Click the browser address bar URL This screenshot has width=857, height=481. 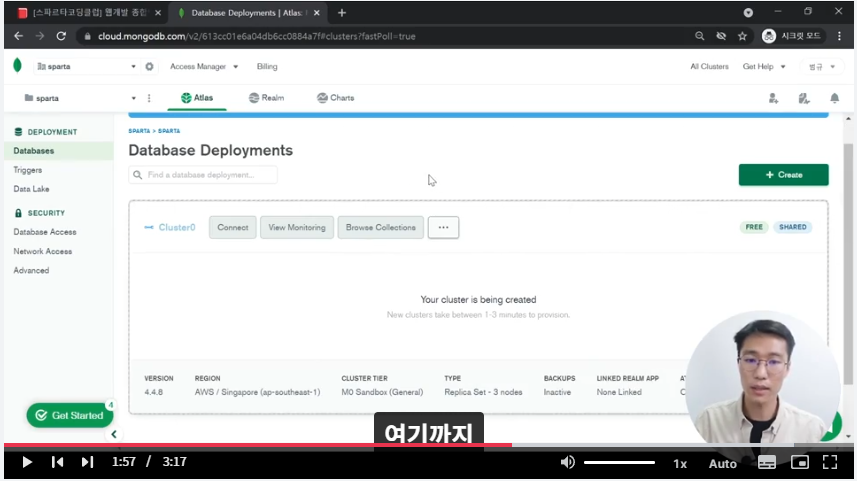click(257, 36)
